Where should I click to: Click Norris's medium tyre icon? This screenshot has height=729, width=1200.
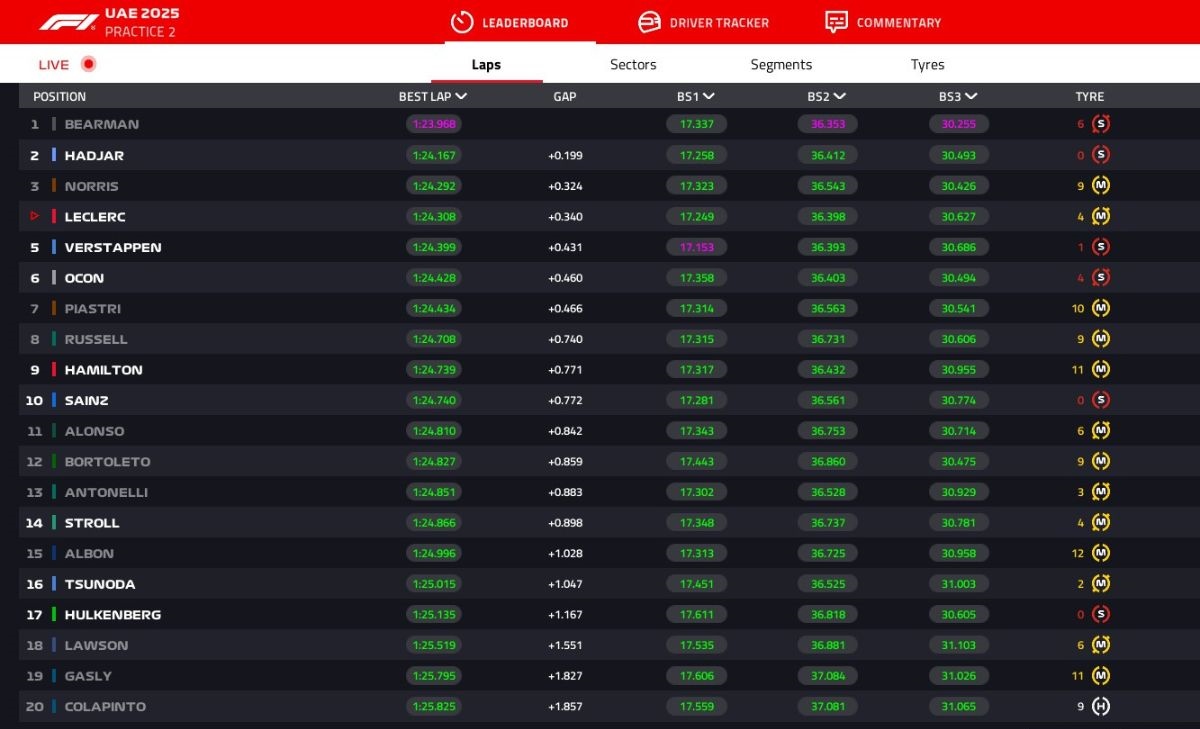click(1101, 186)
